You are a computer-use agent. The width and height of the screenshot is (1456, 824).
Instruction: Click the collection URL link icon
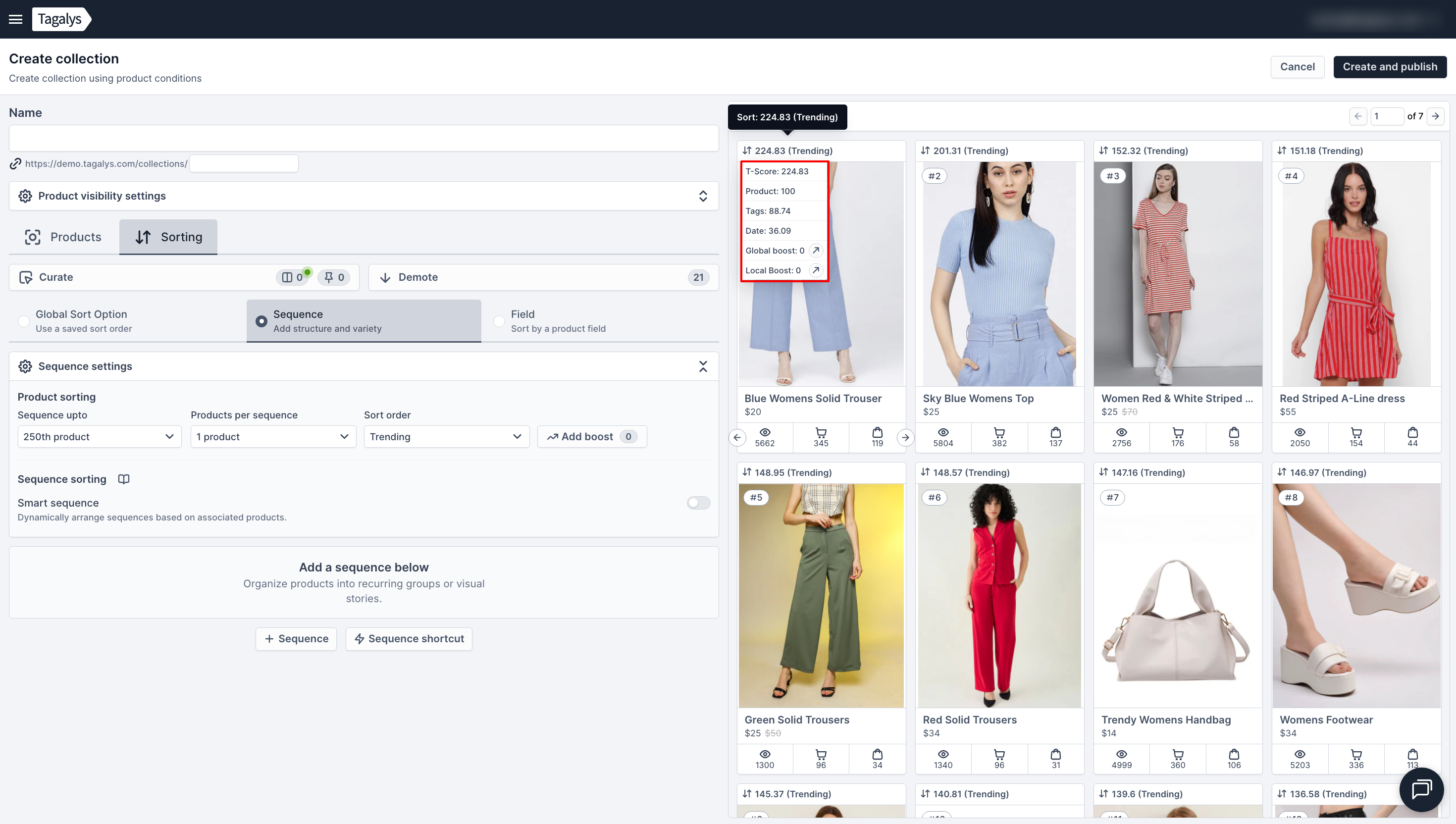tap(16, 163)
